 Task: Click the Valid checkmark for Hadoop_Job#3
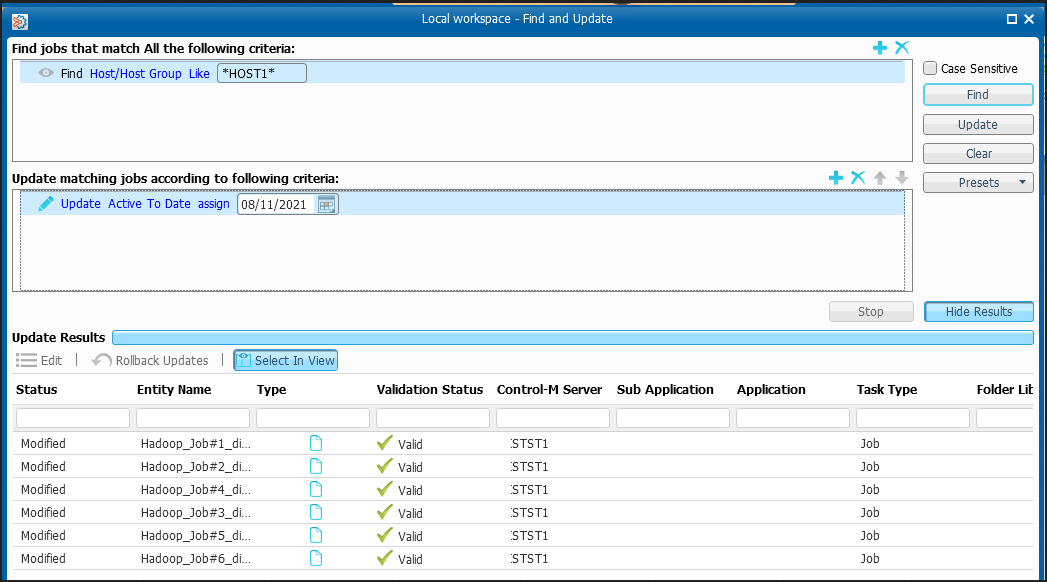[x=385, y=512]
